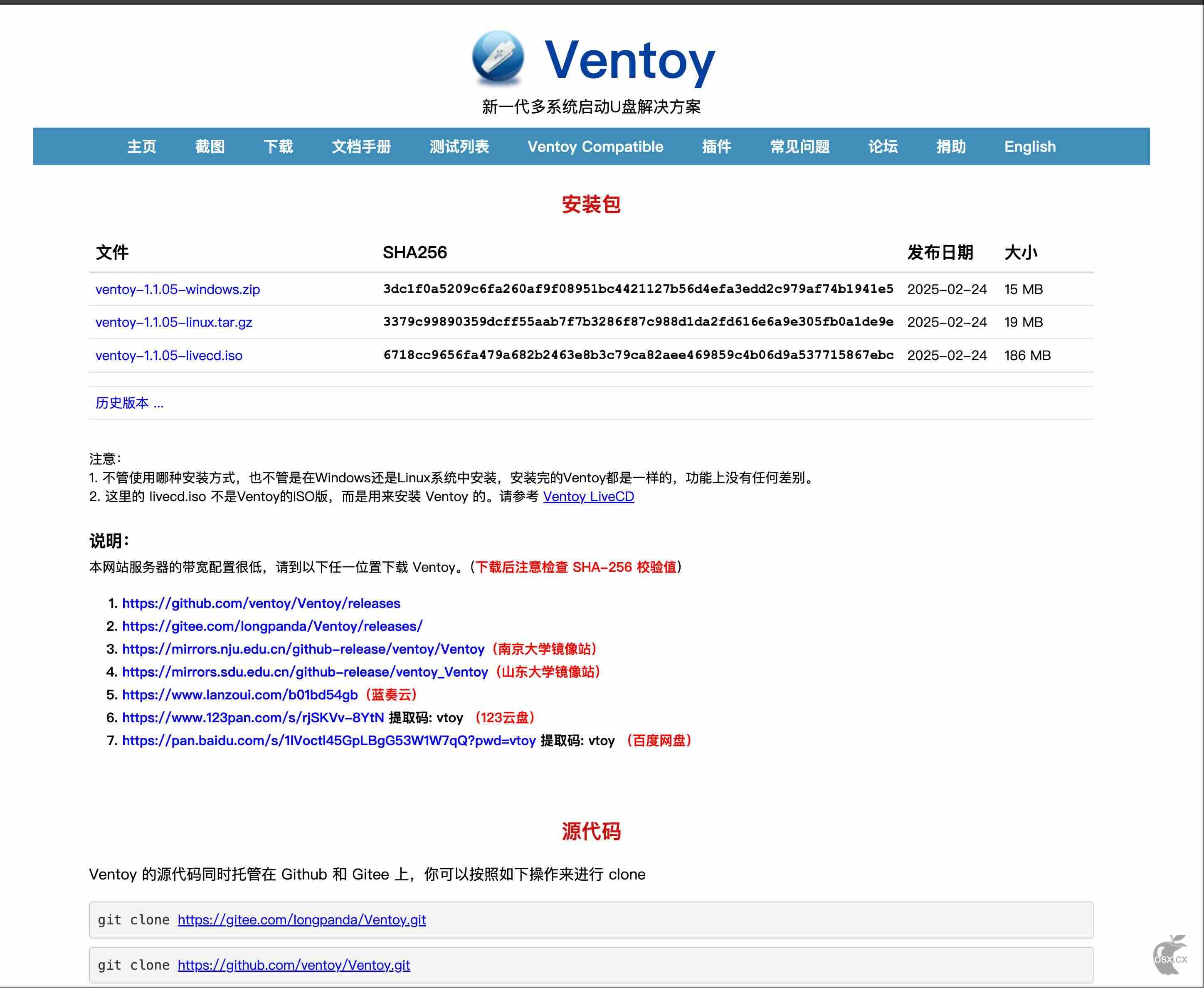The width and height of the screenshot is (1204, 988).
Task: Click the 安装包 section heading
Action: point(591,204)
